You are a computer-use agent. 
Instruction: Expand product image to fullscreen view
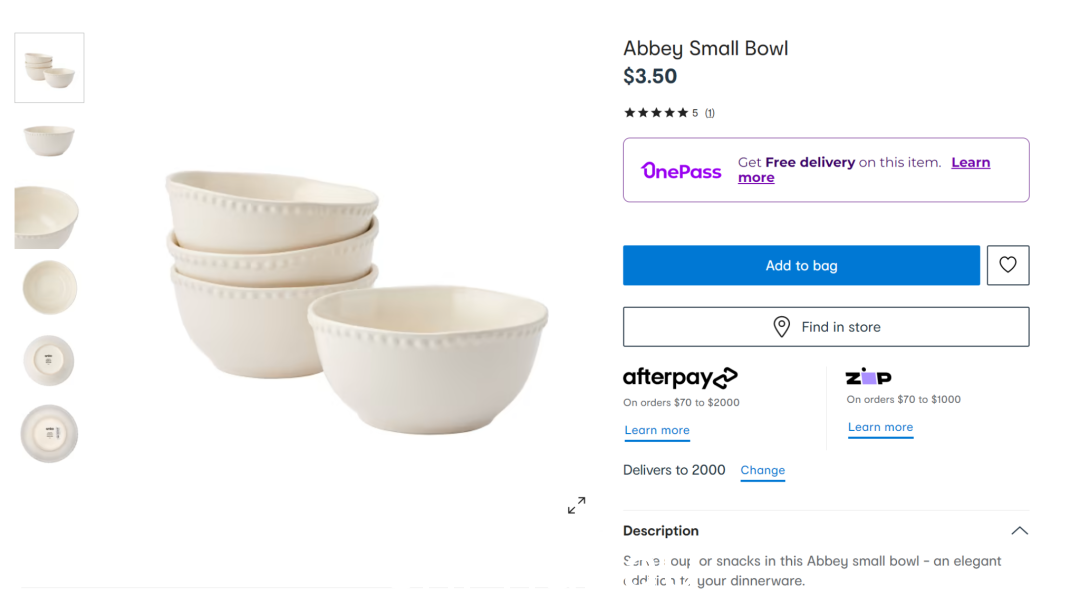click(577, 505)
